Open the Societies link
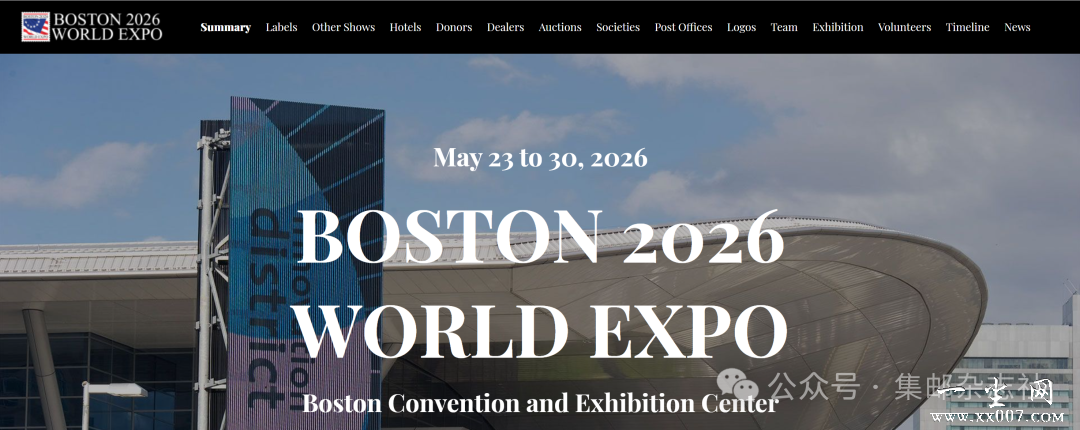Image resolution: width=1080 pixels, height=430 pixels. (x=618, y=27)
